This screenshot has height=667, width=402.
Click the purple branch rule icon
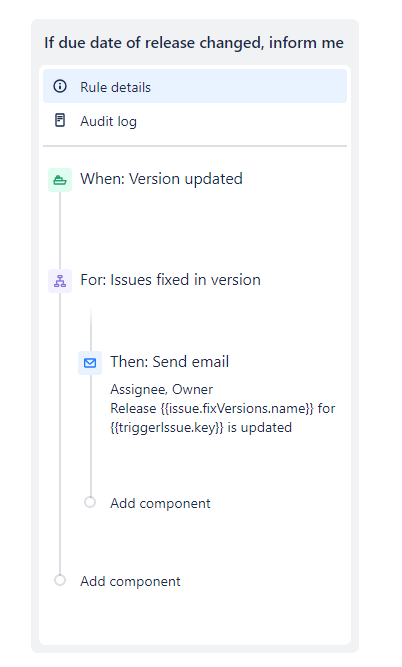(60, 281)
